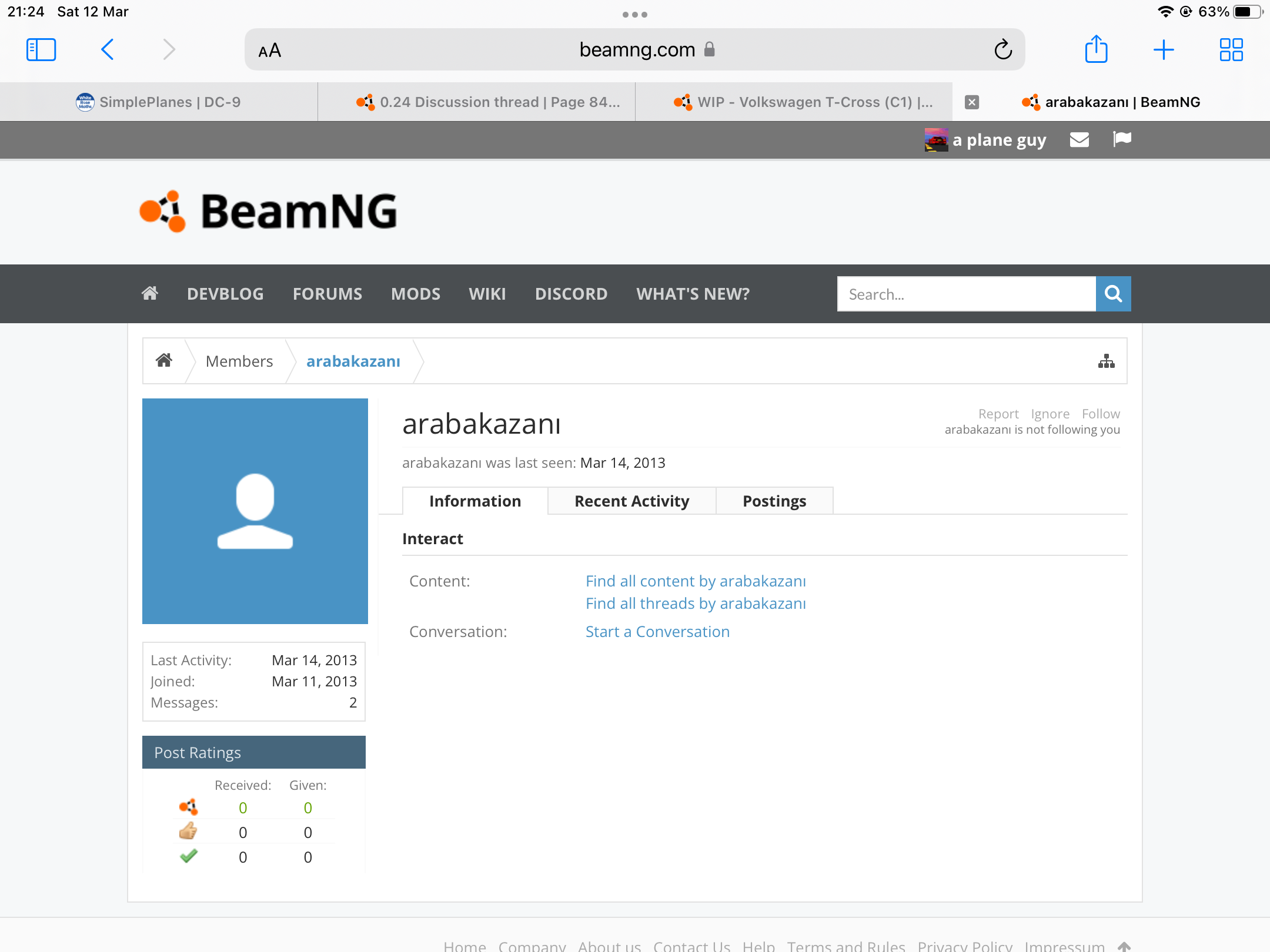This screenshot has width=1270, height=952.
Task: Open the sitemap jump icon
Action: pyautogui.click(x=1107, y=361)
